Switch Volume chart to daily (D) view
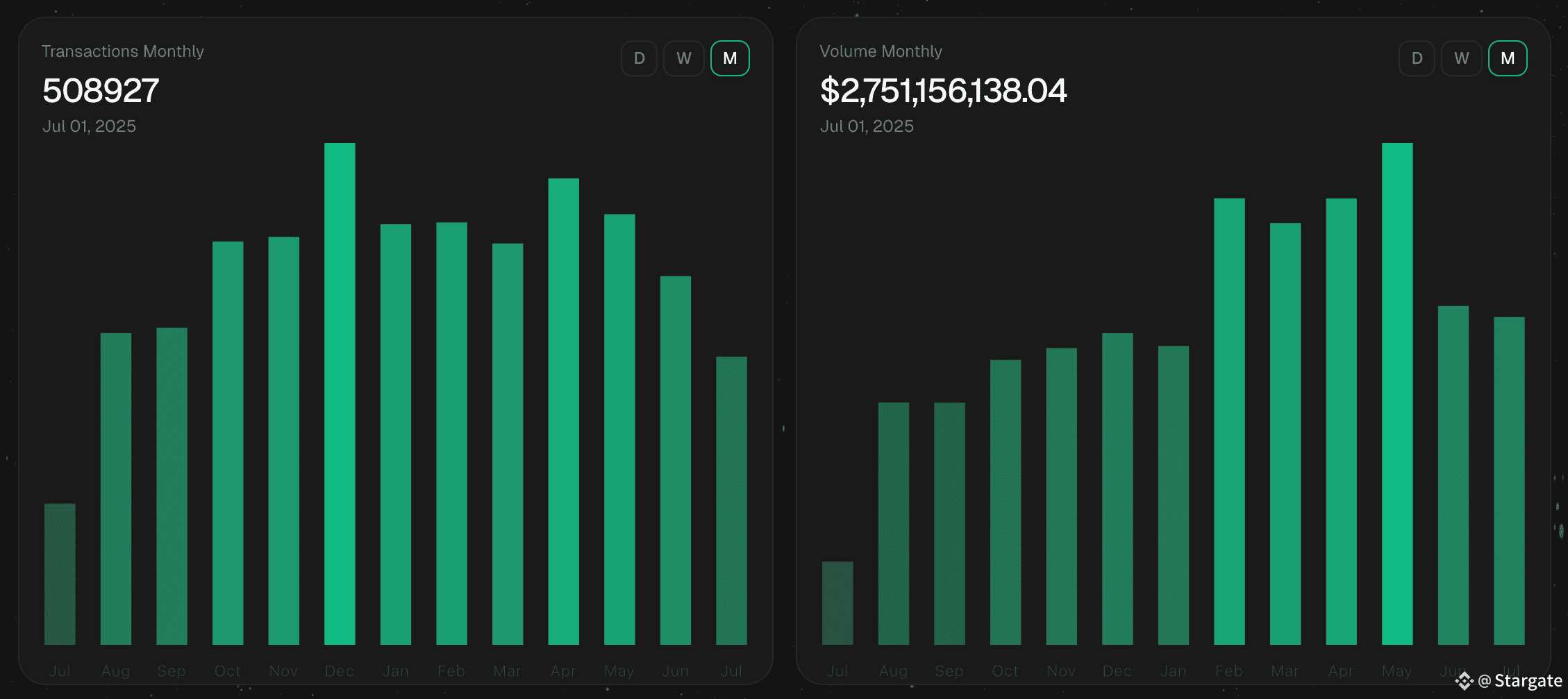The width and height of the screenshot is (1568, 699). [x=1417, y=58]
